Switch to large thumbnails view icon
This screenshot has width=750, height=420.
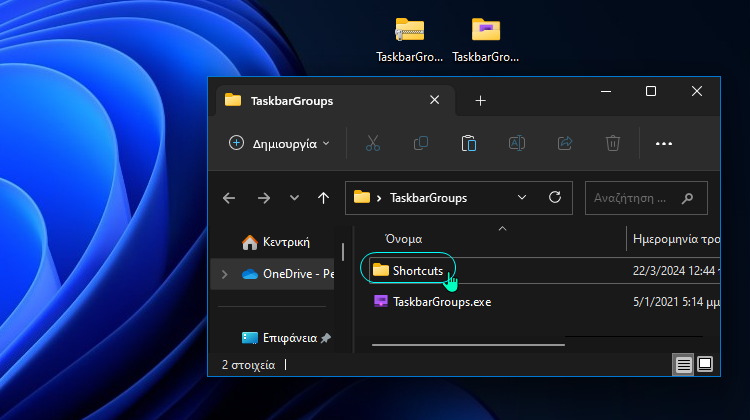click(x=705, y=364)
